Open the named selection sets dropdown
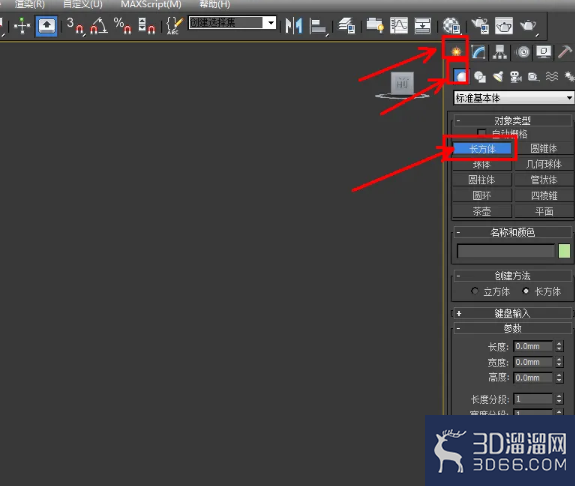The width and height of the screenshot is (575, 486). (271, 23)
